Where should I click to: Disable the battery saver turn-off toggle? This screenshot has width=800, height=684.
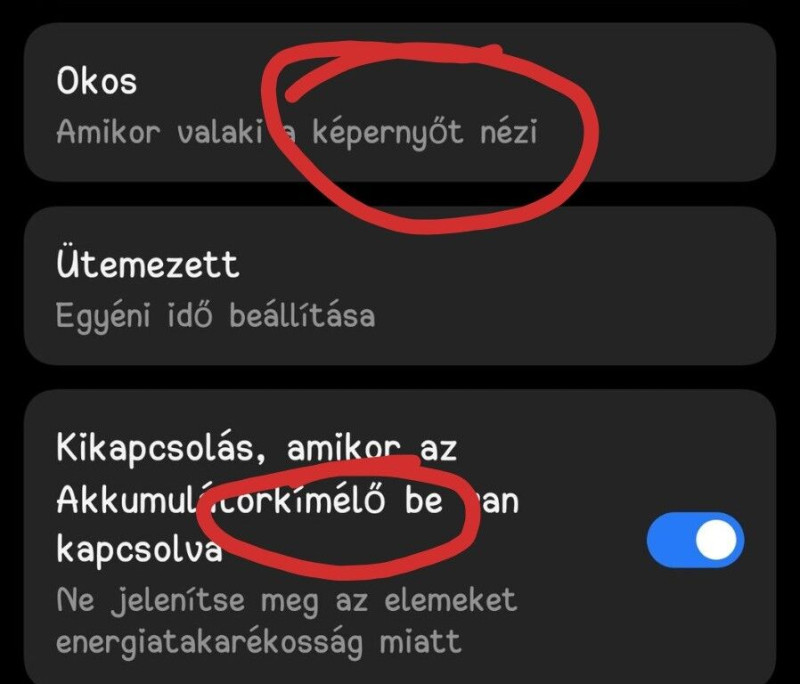[x=695, y=540]
